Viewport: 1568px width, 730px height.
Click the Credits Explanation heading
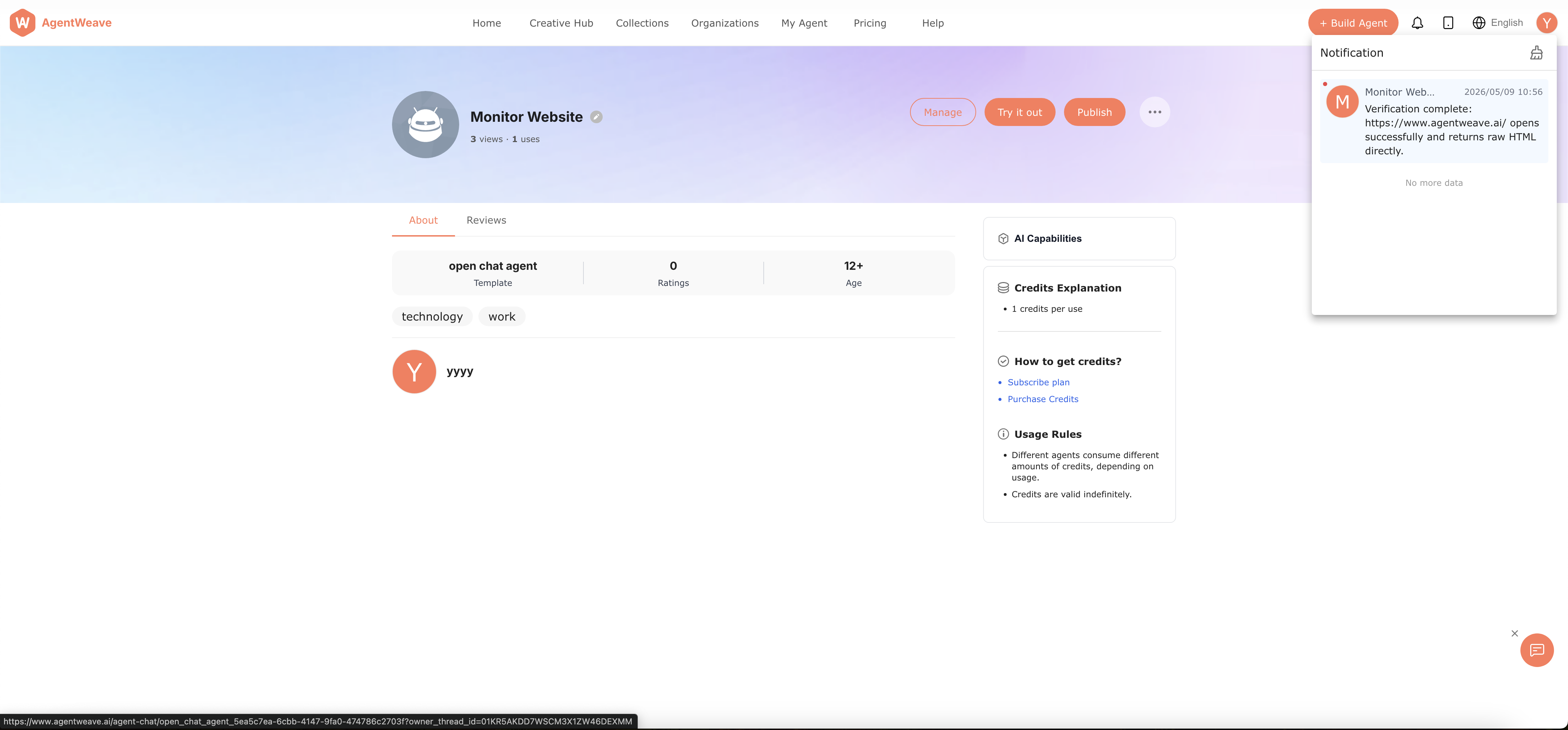[x=1067, y=288]
